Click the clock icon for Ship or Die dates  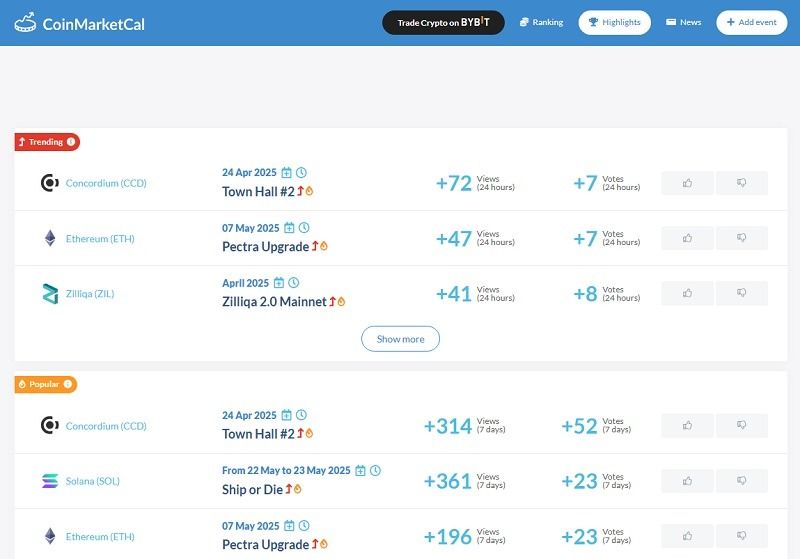click(375, 470)
